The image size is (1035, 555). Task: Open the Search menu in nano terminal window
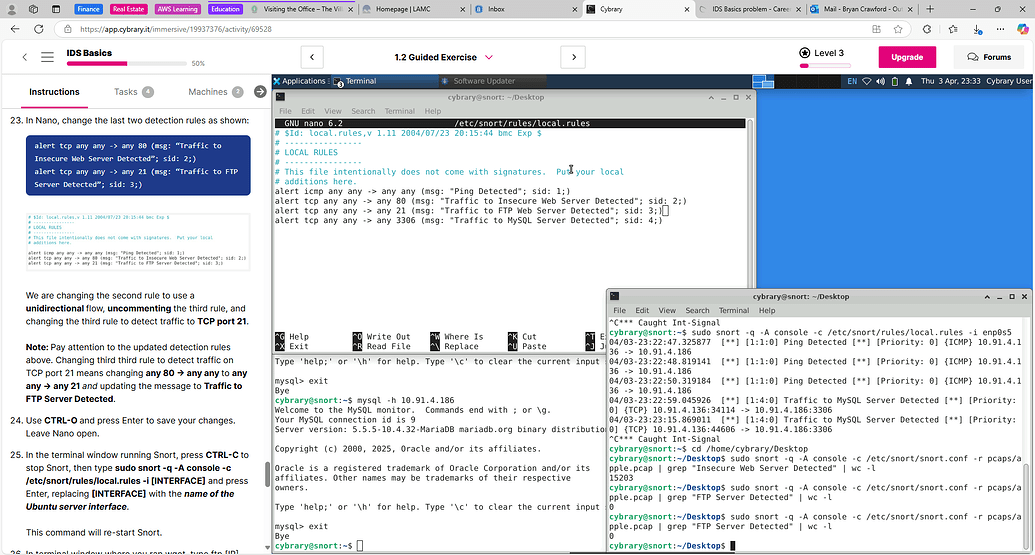[363, 111]
